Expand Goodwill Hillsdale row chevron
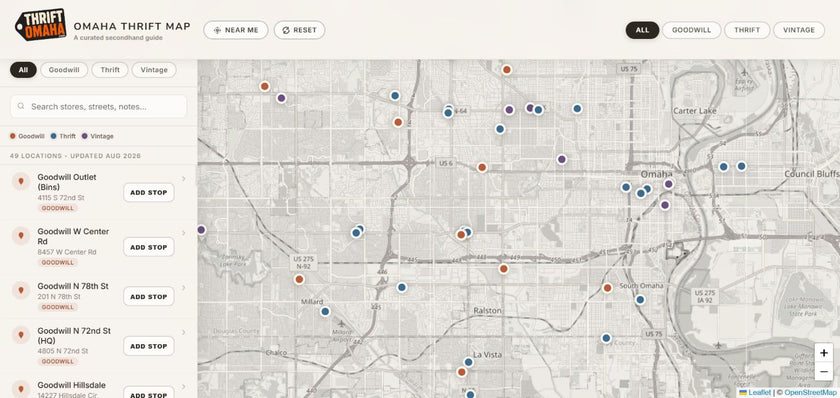The image size is (840, 398). pos(184,387)
